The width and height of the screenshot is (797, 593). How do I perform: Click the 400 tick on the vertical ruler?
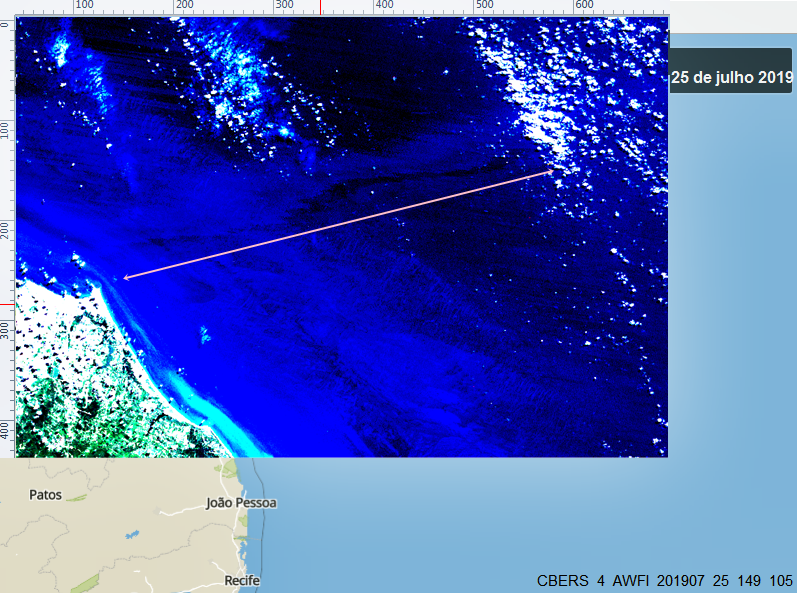(5, 431)
